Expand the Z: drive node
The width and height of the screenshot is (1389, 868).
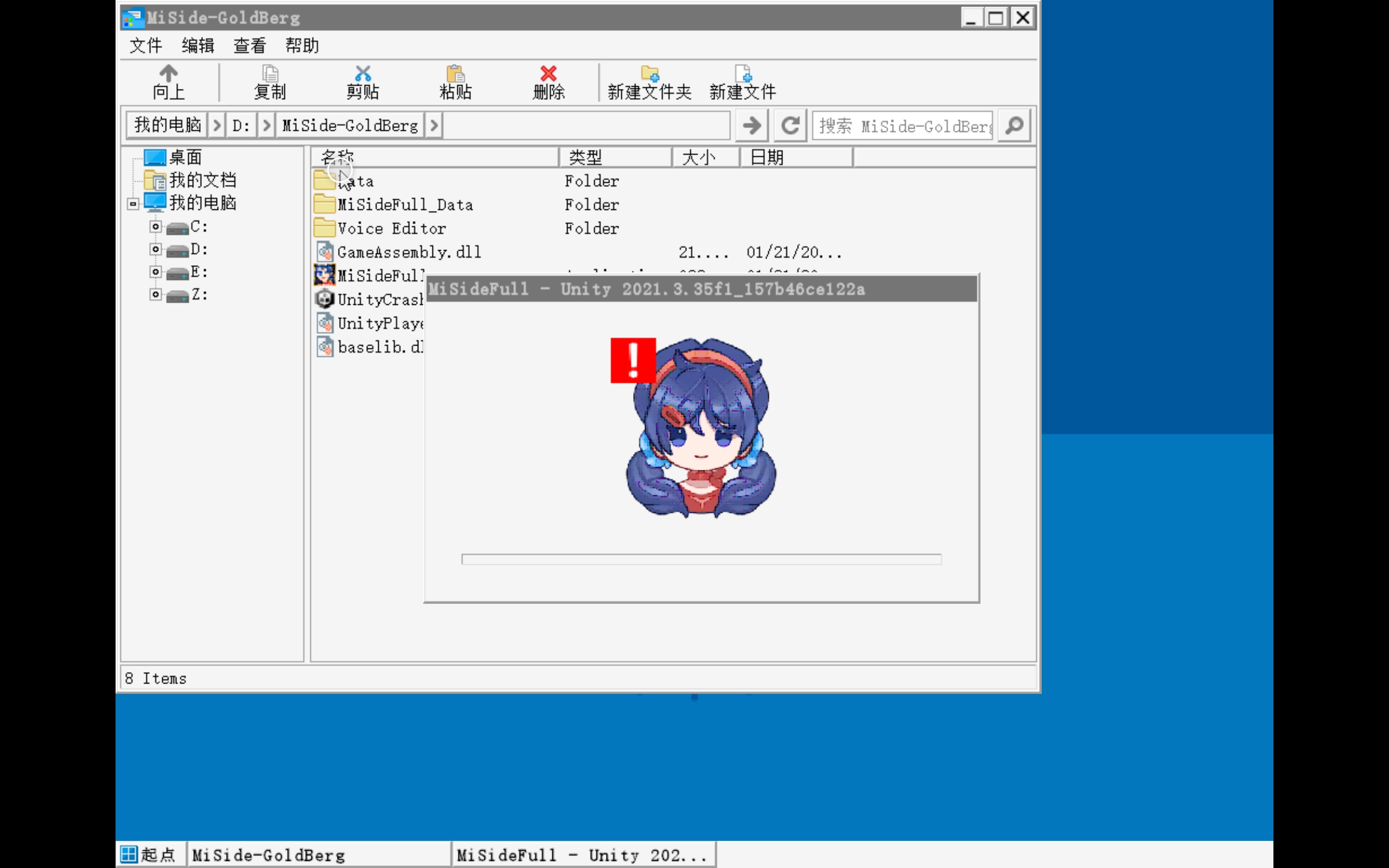[x=156, y=295]
